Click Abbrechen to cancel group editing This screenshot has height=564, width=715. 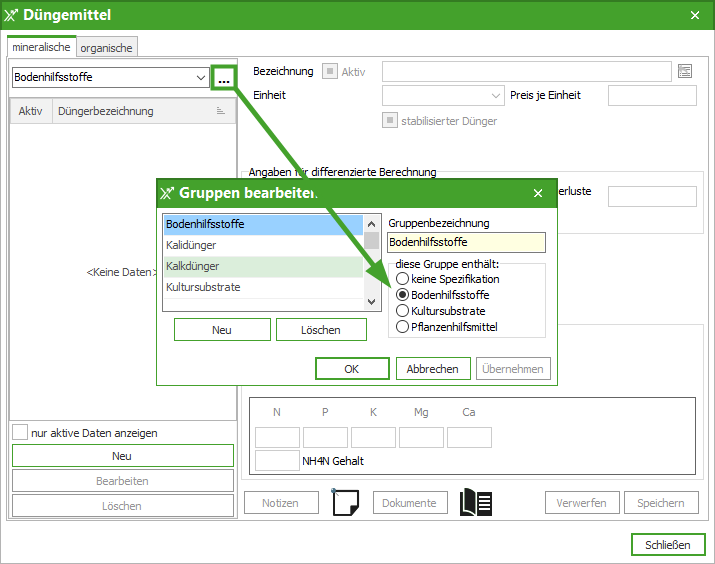tap(433, 369)
